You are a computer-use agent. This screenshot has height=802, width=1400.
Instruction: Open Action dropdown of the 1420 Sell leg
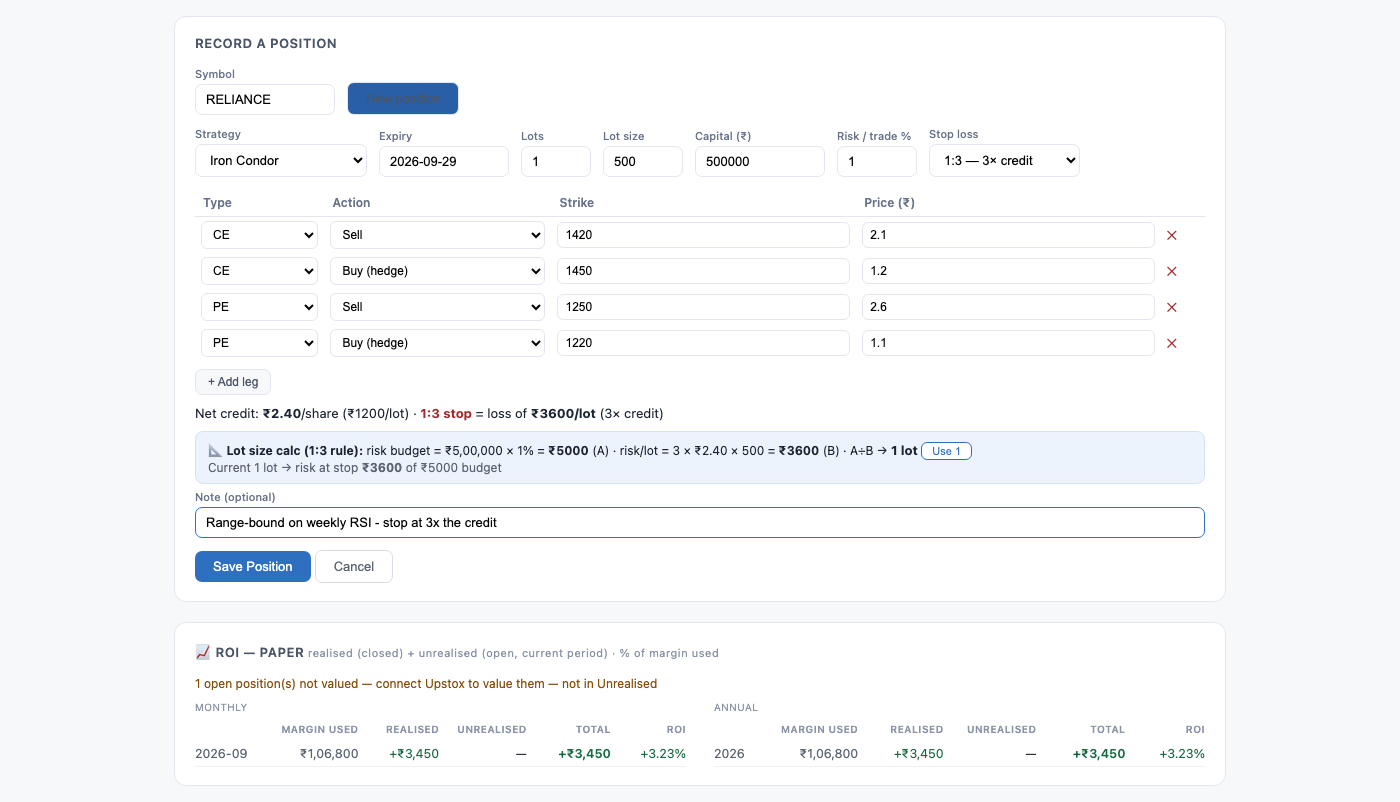pyautogui.click(x=437, y=235)
